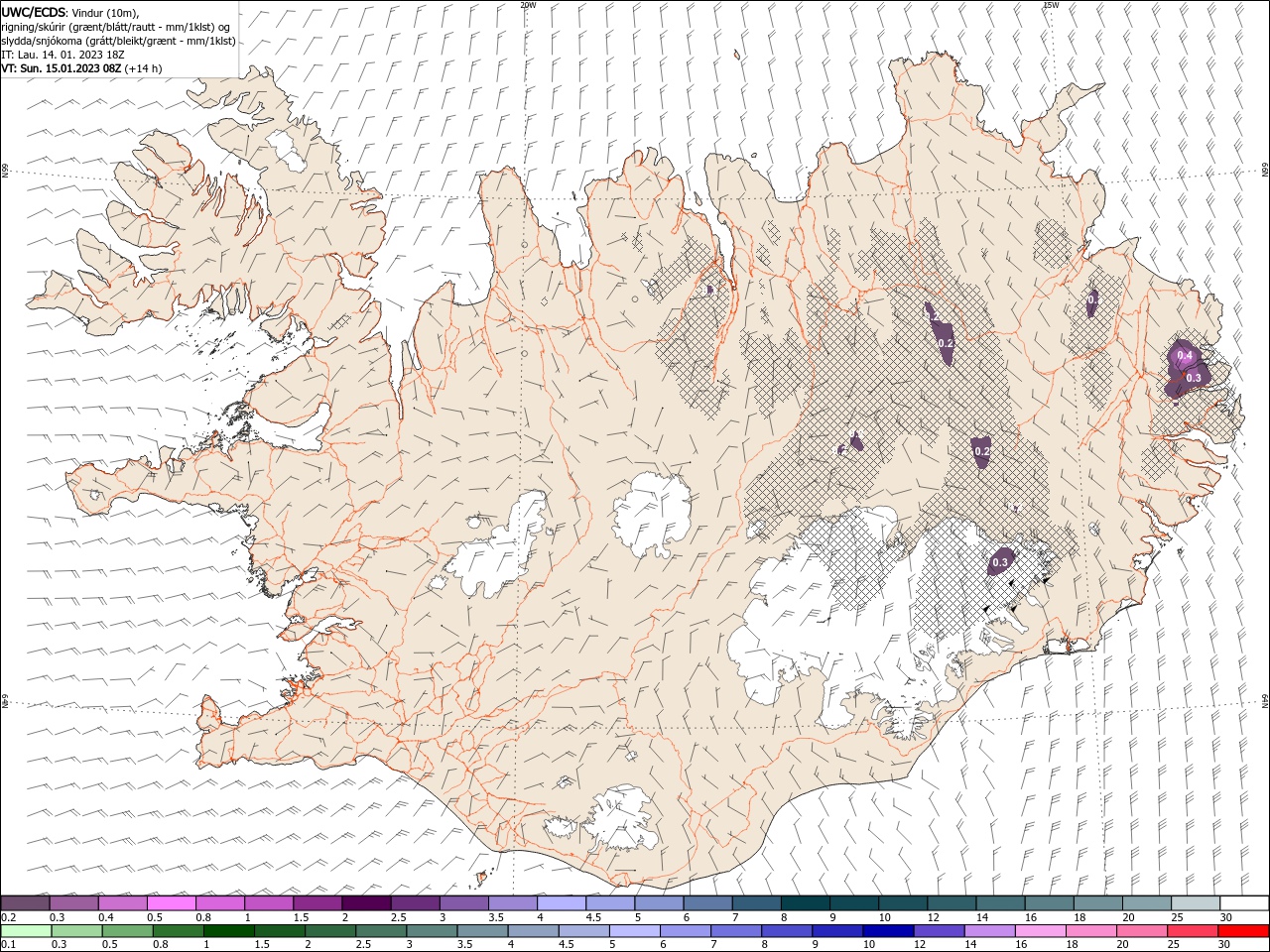Click the light pink 16 swatch in lower legend
The image size is (1270, 952).
1040,930
